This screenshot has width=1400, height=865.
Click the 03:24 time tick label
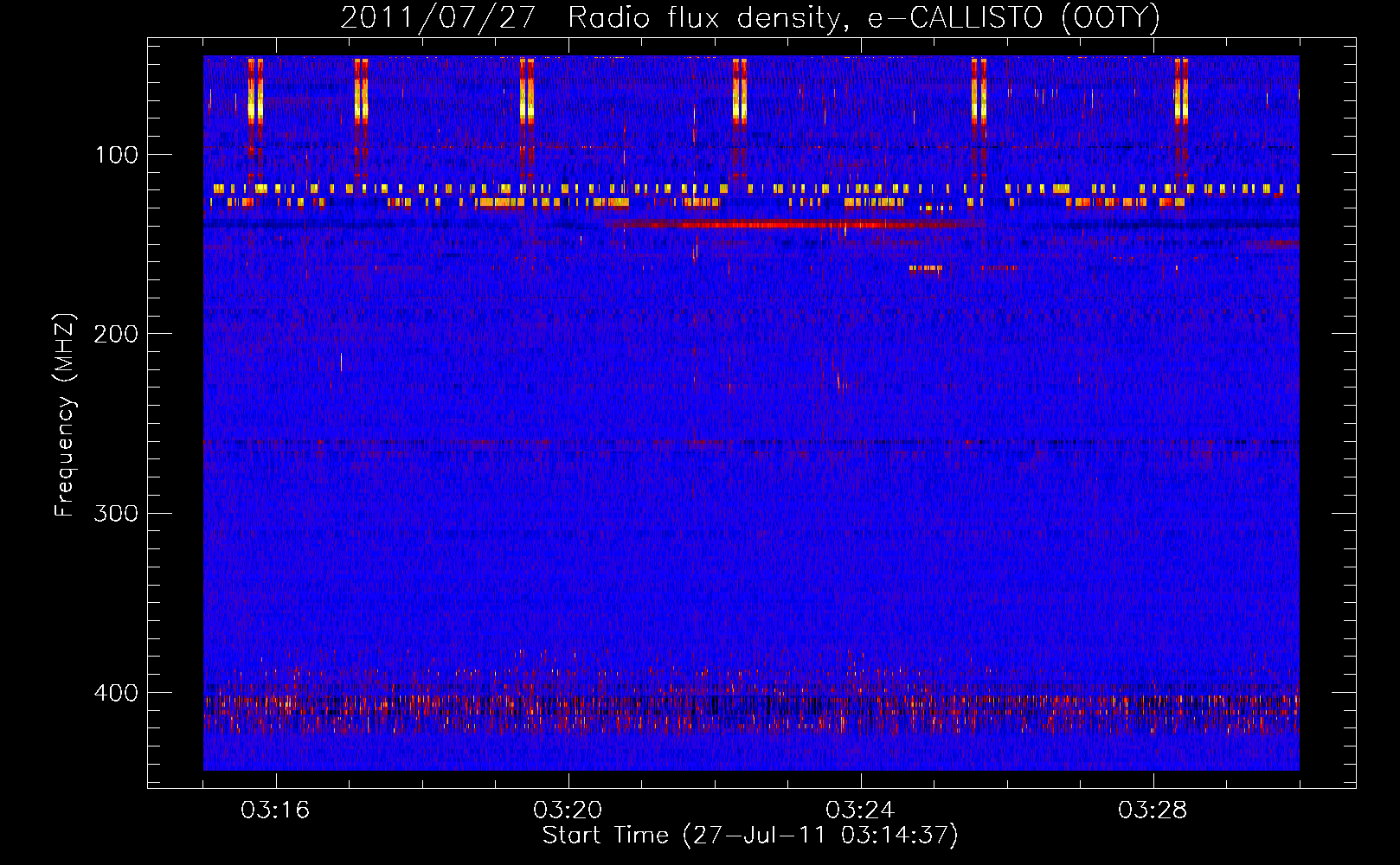click(860, 811)
